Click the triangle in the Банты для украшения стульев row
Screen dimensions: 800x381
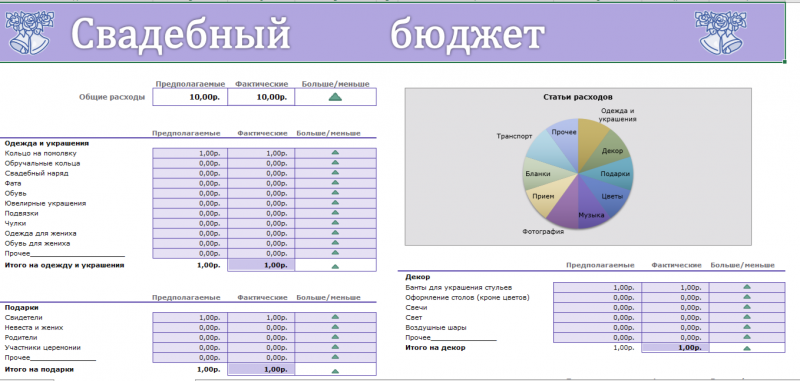(x=747, y=287)
